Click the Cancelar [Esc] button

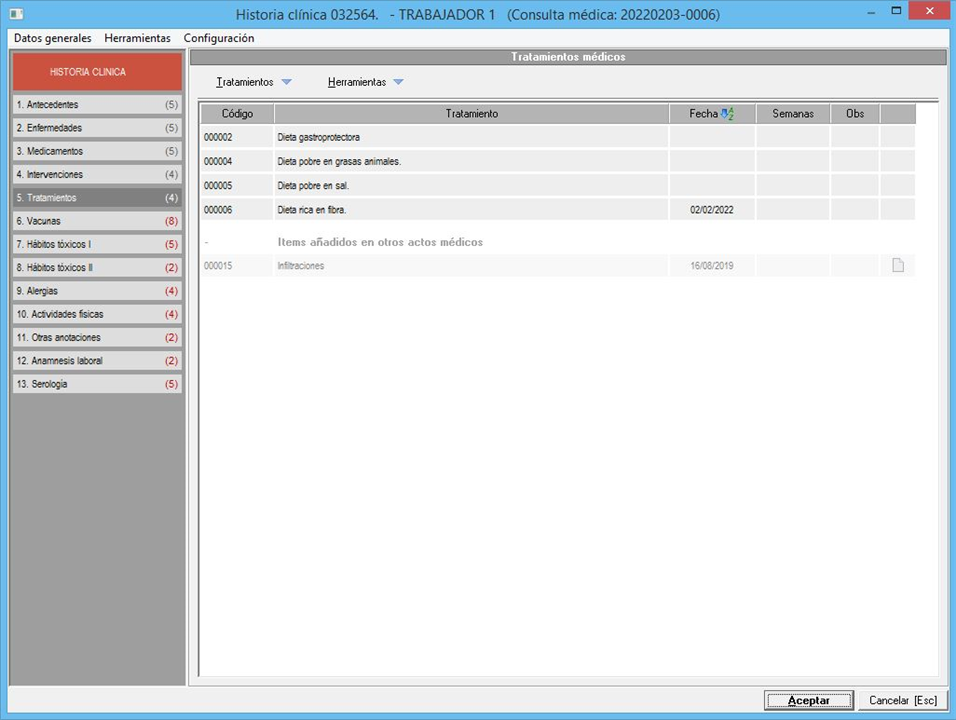[x=902, y=700]
